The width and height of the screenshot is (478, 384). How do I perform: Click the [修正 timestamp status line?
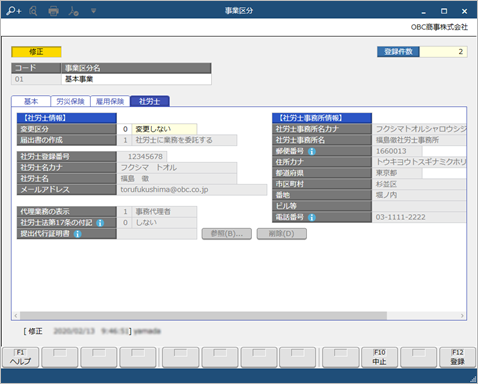tap(92, 331)
